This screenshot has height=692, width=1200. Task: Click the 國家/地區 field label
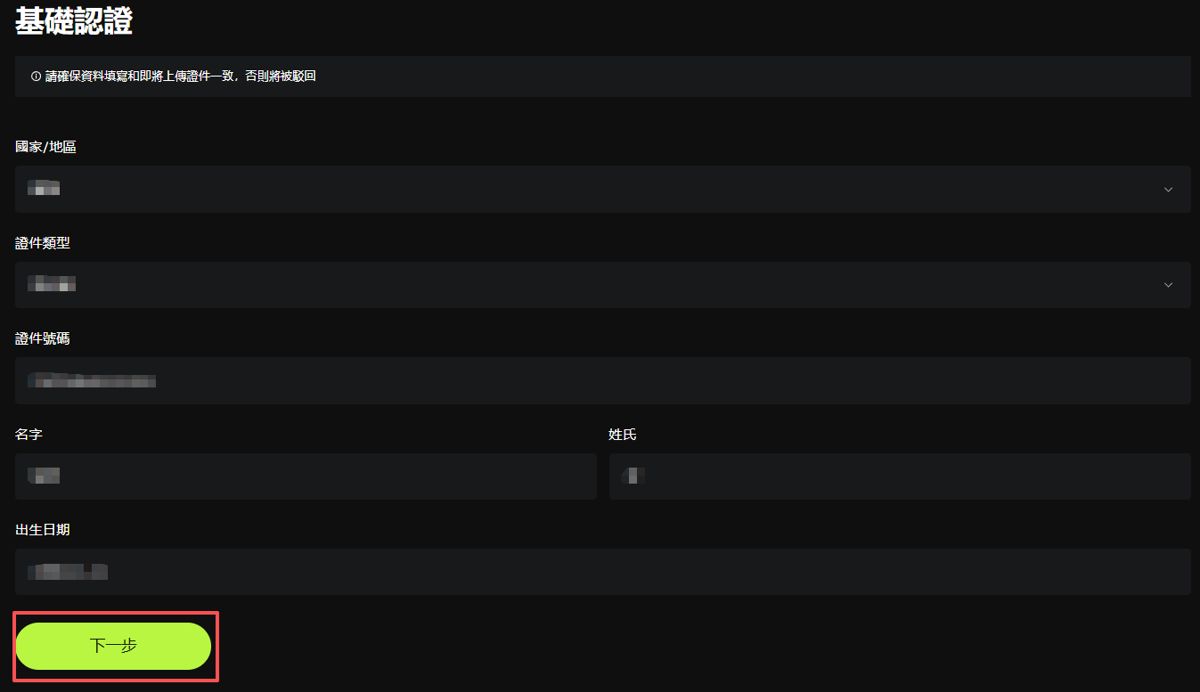46,147
